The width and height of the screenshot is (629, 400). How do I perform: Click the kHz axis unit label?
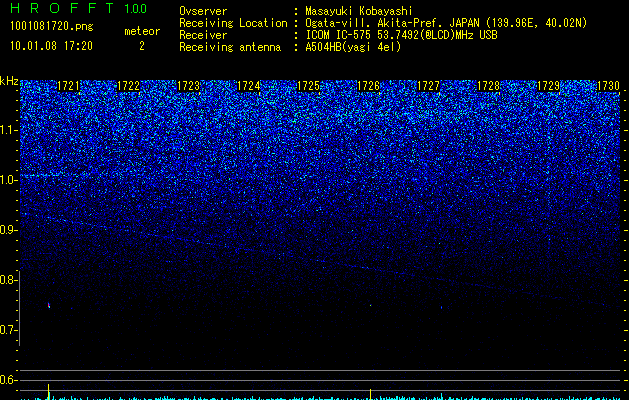coord(9,81)
